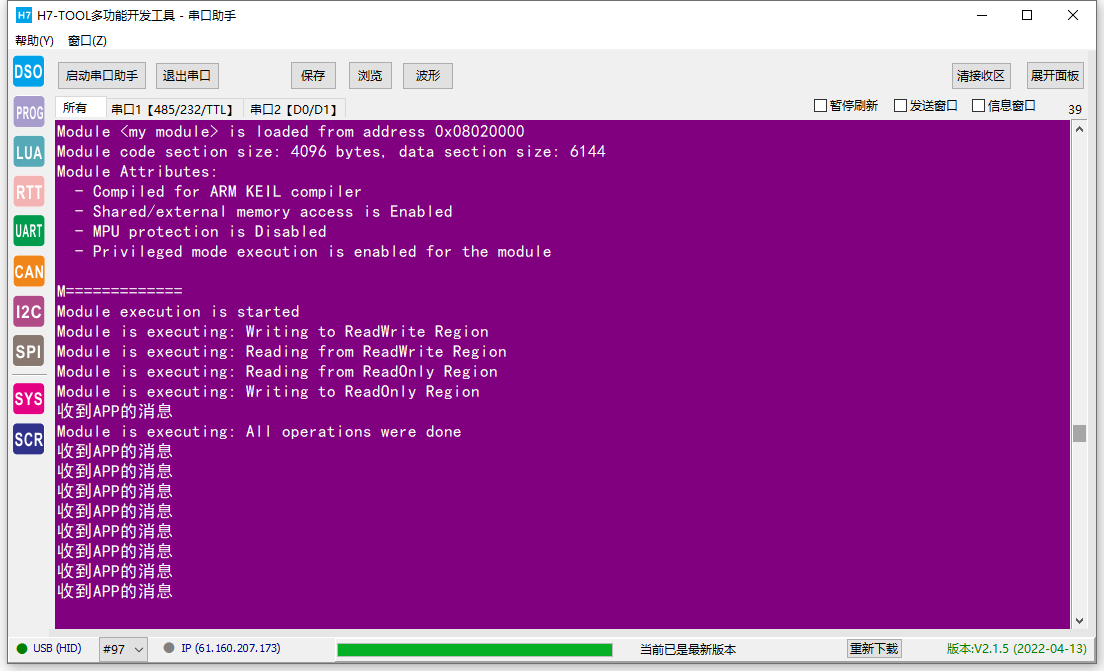Open the I2C tool
The width and height of the screenshot is (1104, 671).
(x=29, y=311)
